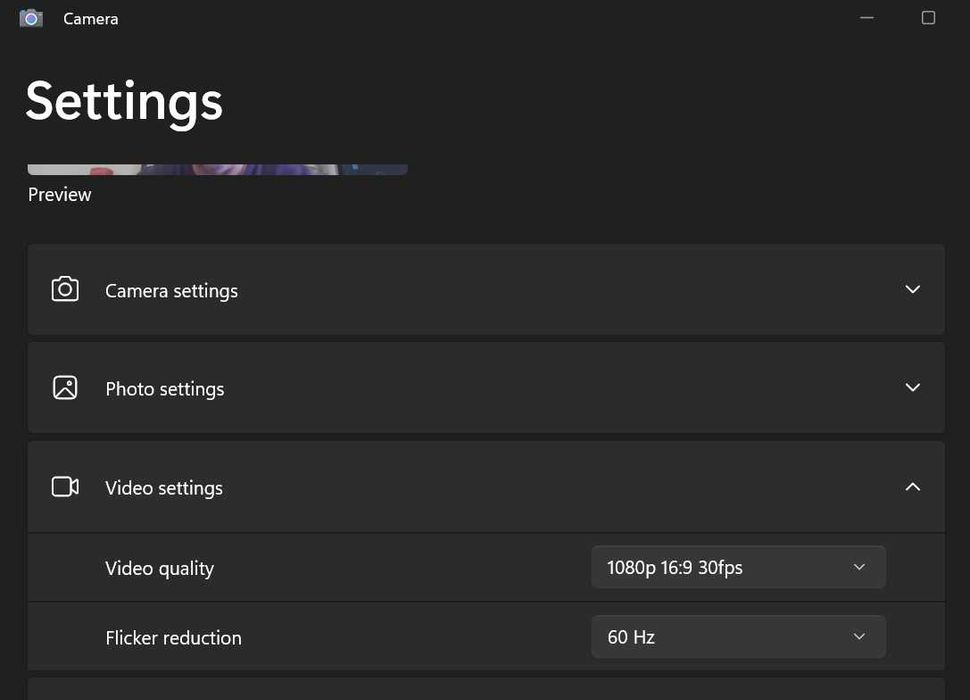Minimize the Camera window
The height and width of the screenshot is (700, 970).
[867, 18]
